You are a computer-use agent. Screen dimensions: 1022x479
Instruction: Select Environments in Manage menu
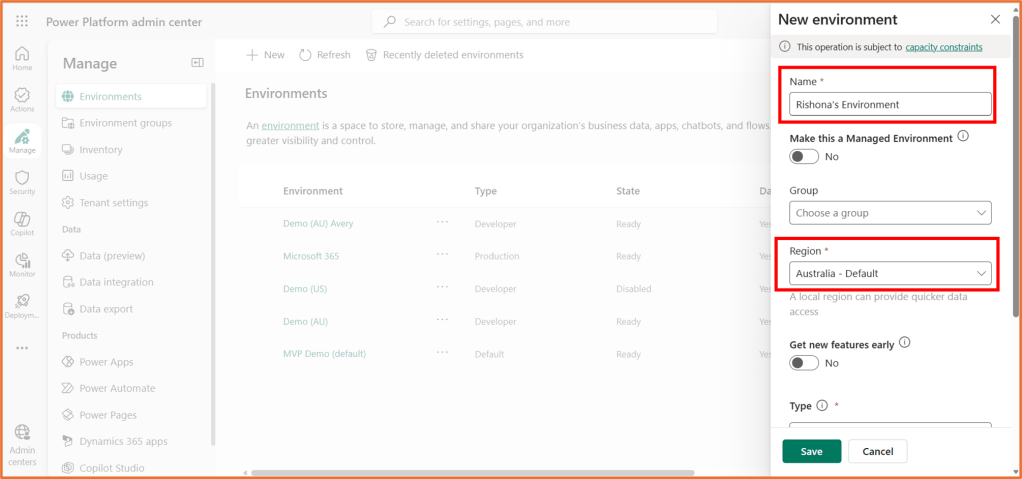coord(131,96)
